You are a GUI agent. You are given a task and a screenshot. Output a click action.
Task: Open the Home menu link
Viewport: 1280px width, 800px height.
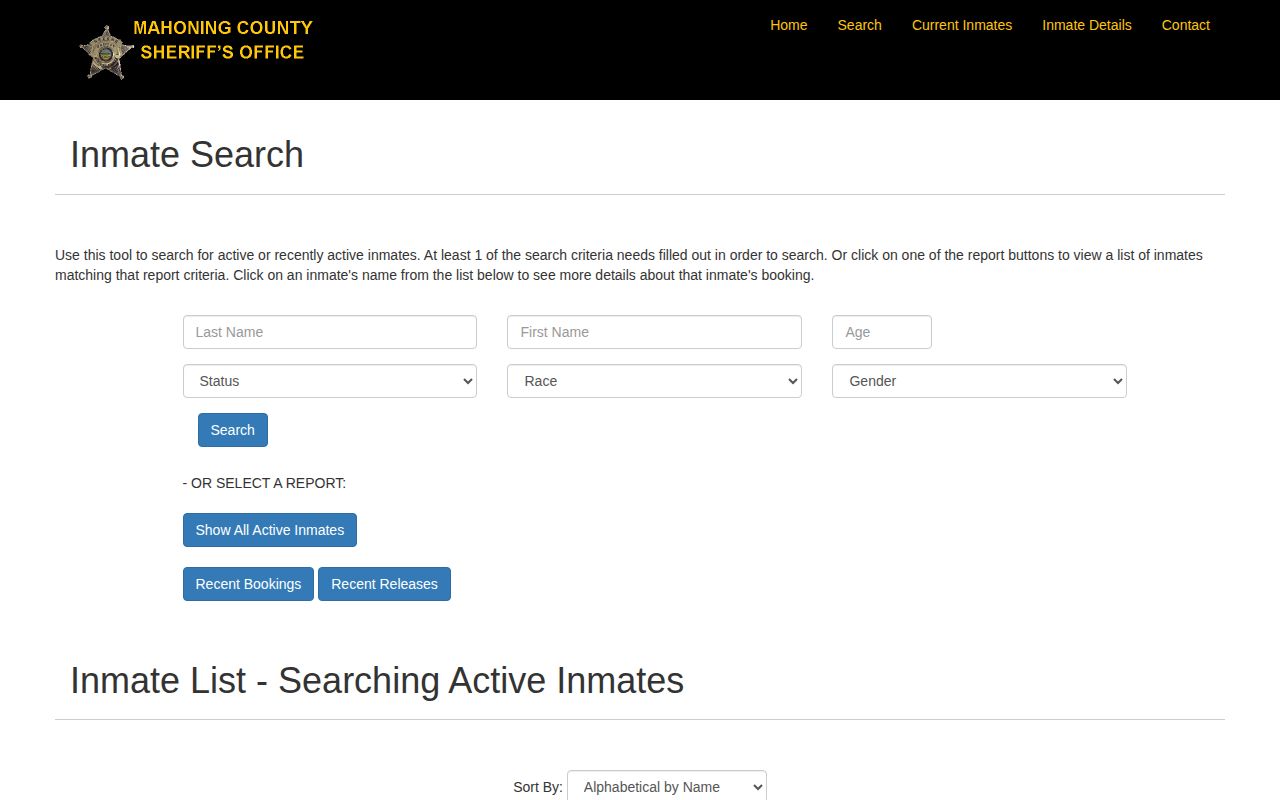pos(788,25)
